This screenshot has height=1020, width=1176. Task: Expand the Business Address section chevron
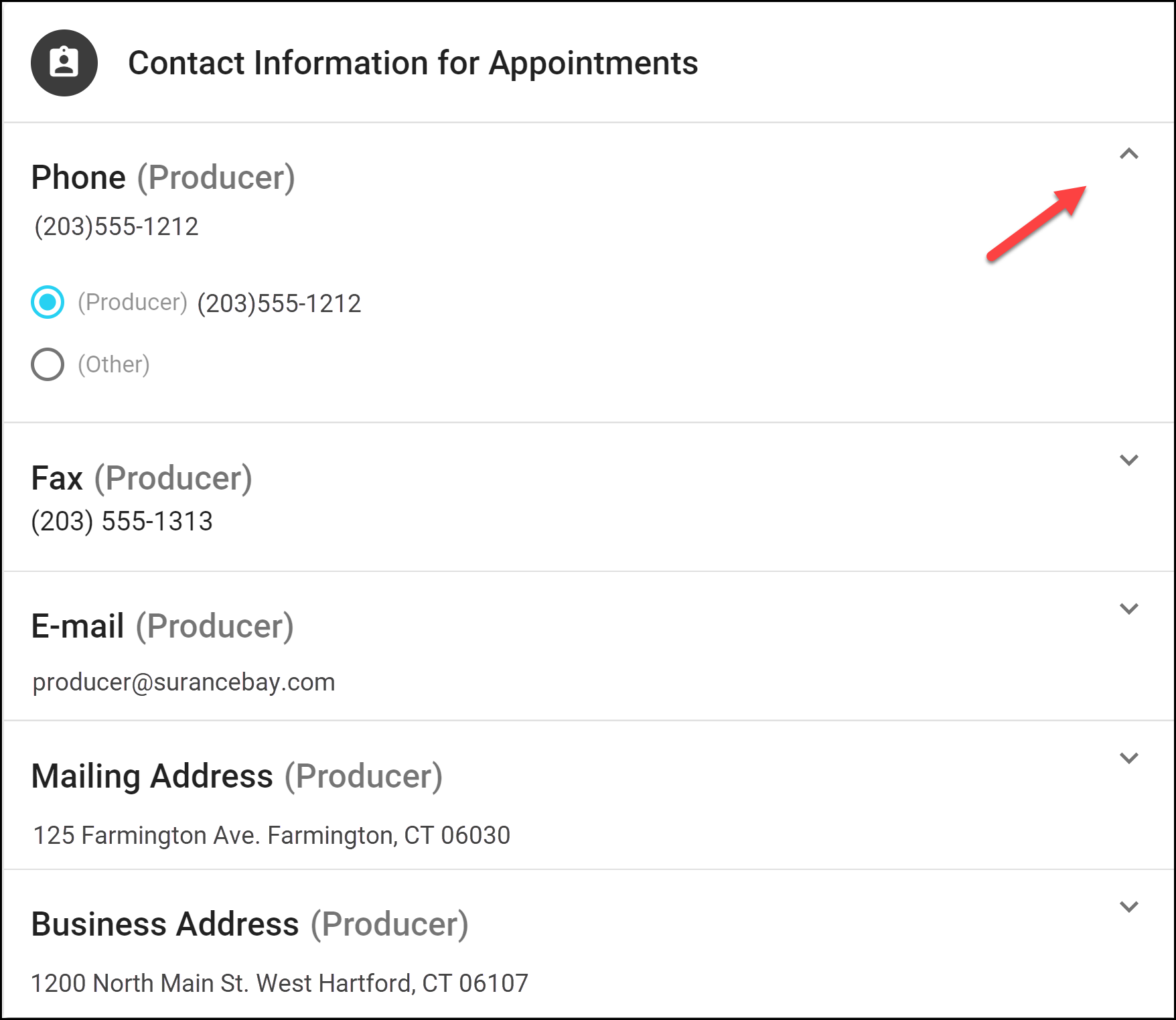(x=1129, y=907)
